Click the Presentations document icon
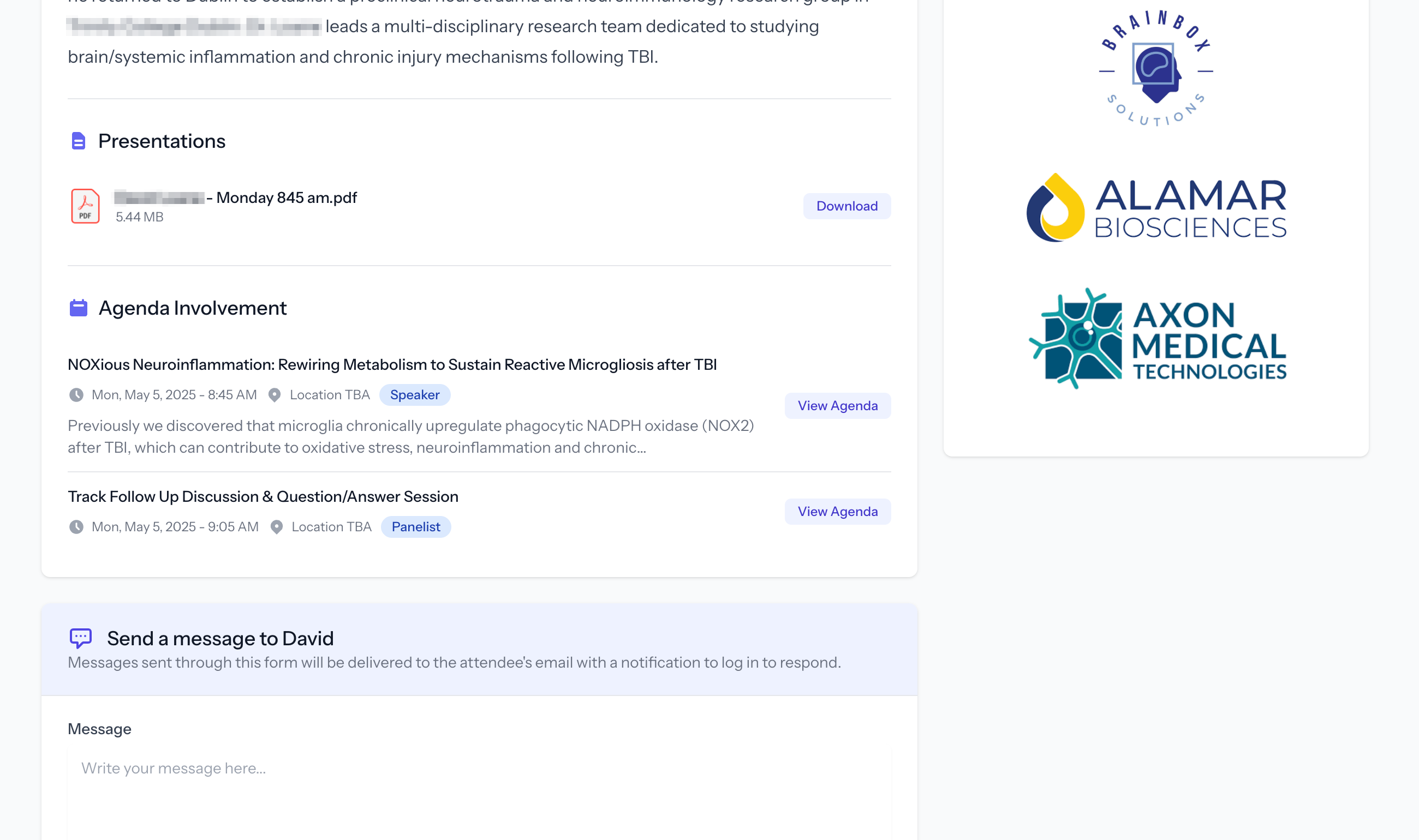1419x840 pixels. 78,141
